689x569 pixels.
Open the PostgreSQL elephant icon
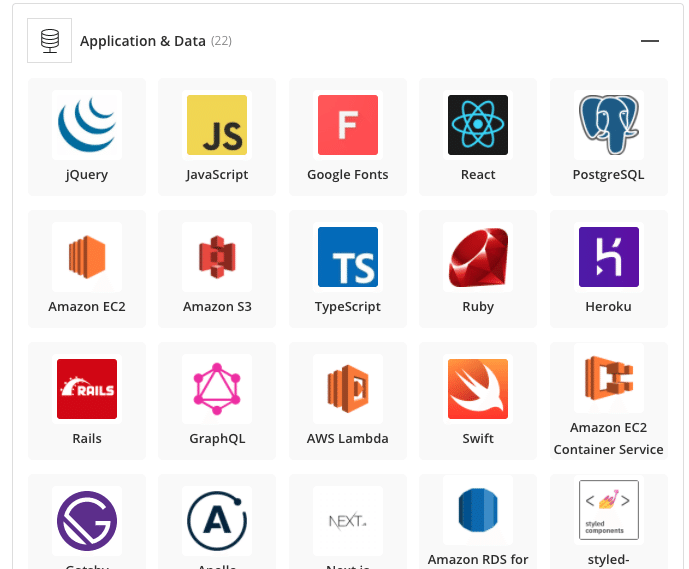coord(609,125)
